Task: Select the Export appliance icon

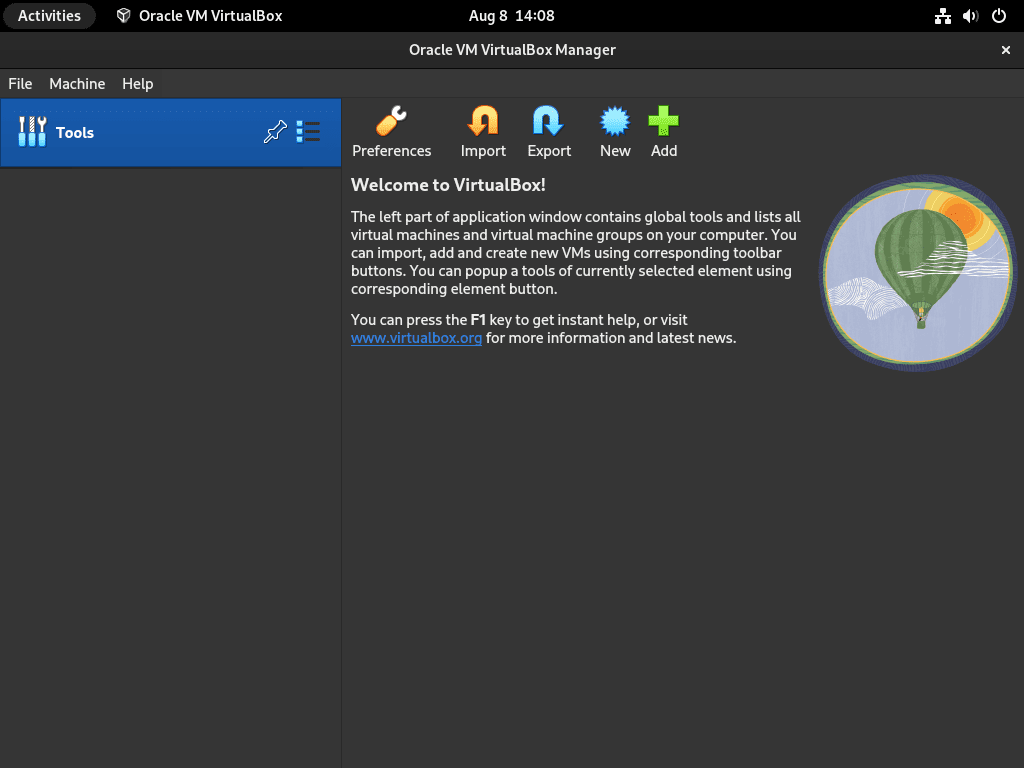Action: [x=548, y=130]
